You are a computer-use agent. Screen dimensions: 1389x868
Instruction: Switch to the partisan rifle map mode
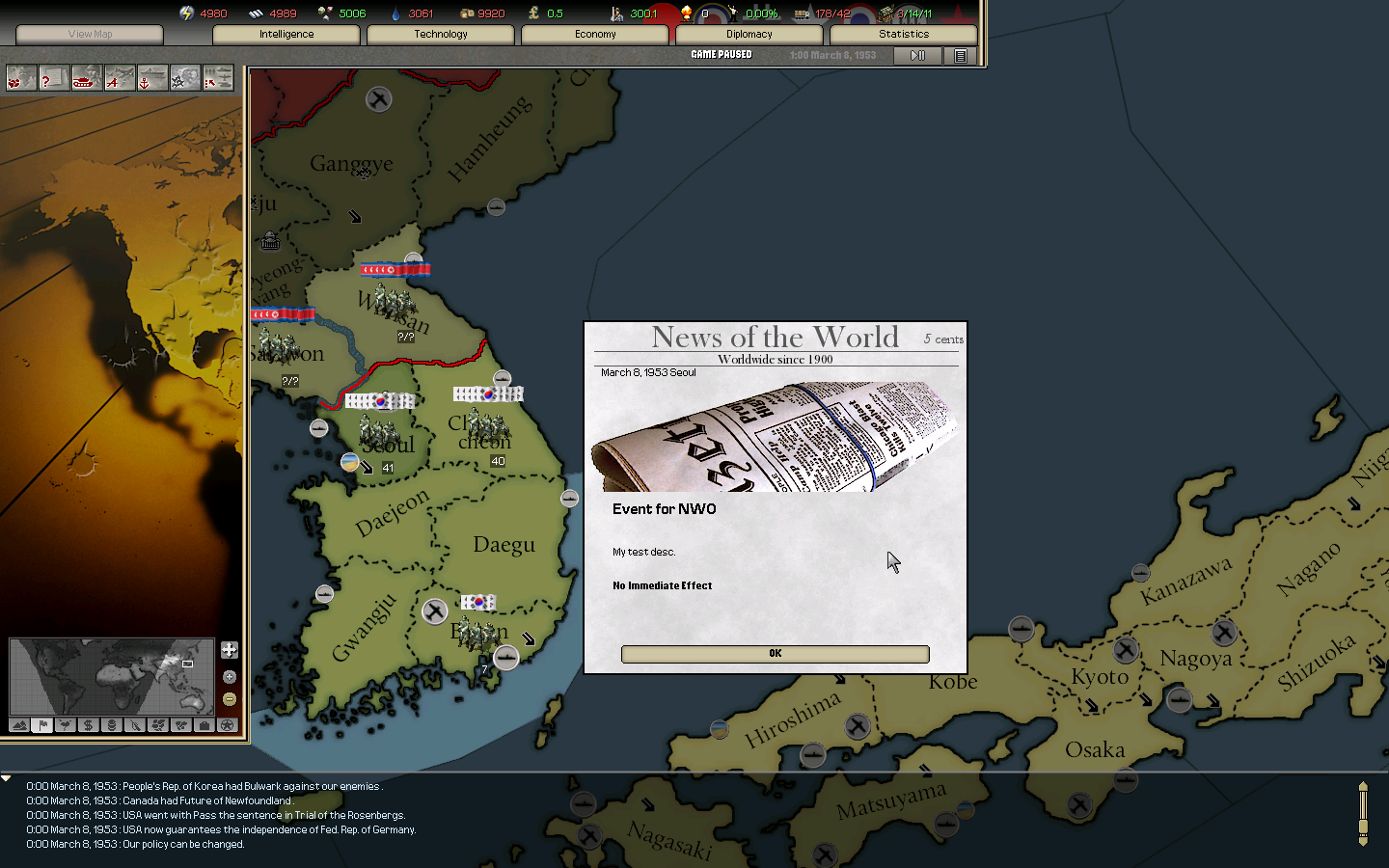point(135,725)
